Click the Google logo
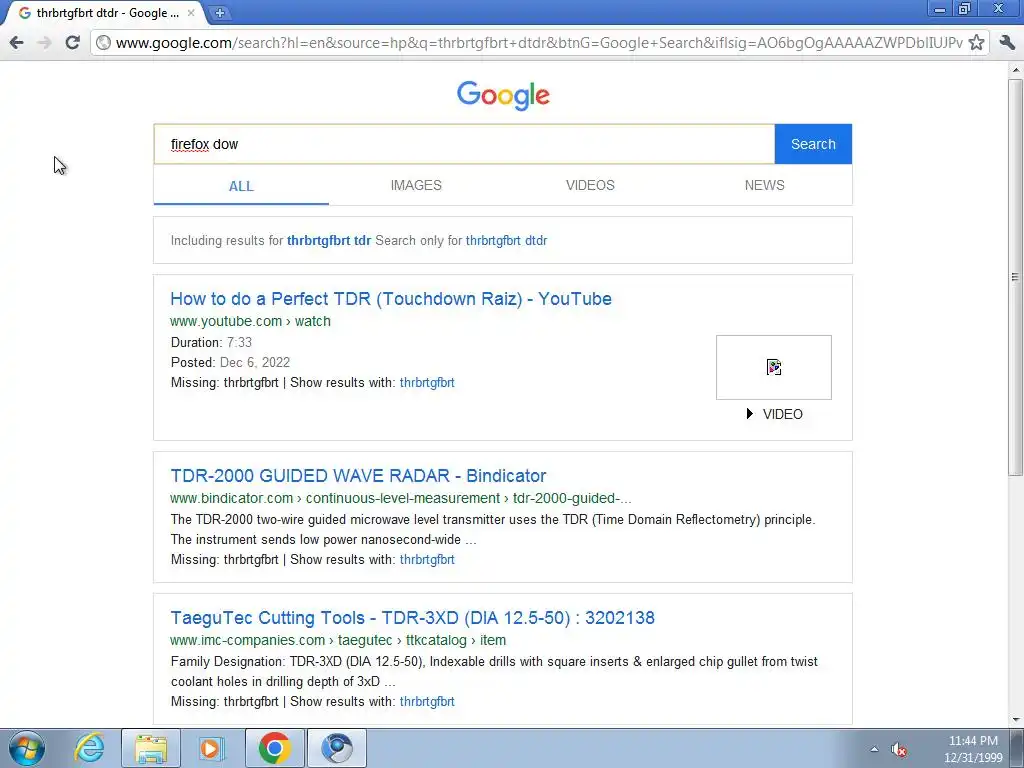Screen dimensions: 1024x768 click(x=503, y=95)
